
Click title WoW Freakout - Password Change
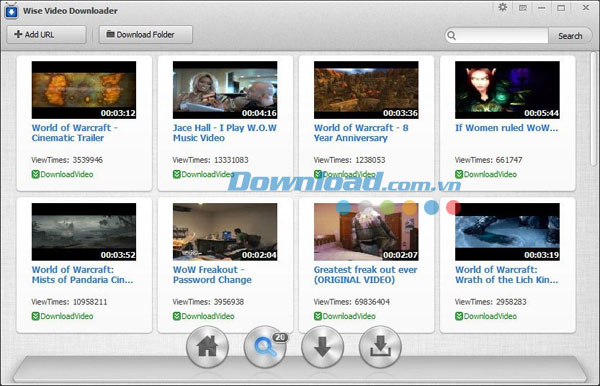coord(212,275)
